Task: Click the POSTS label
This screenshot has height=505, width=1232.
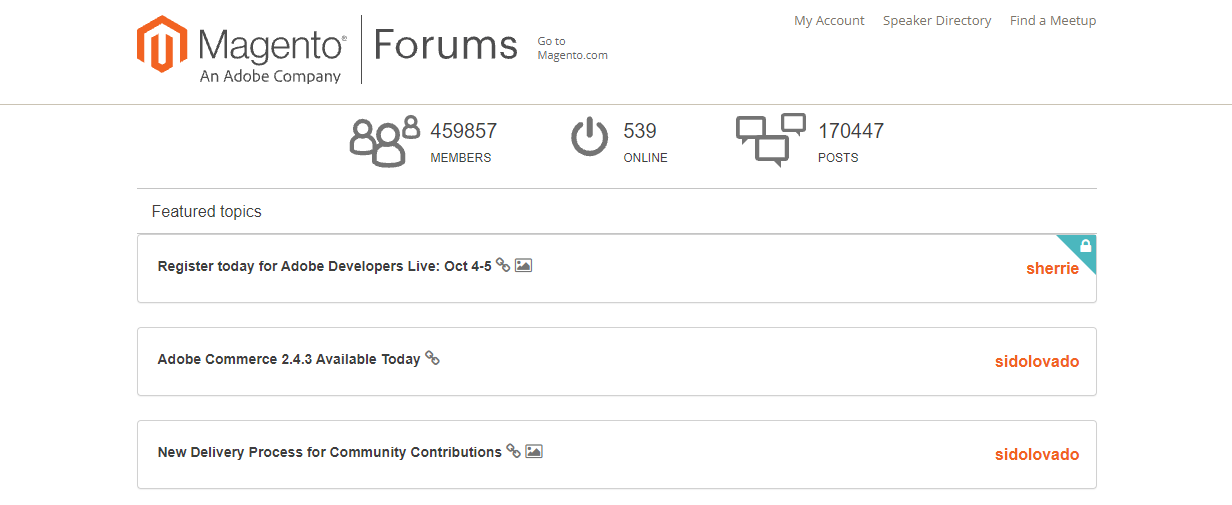Action: point(838,158)
